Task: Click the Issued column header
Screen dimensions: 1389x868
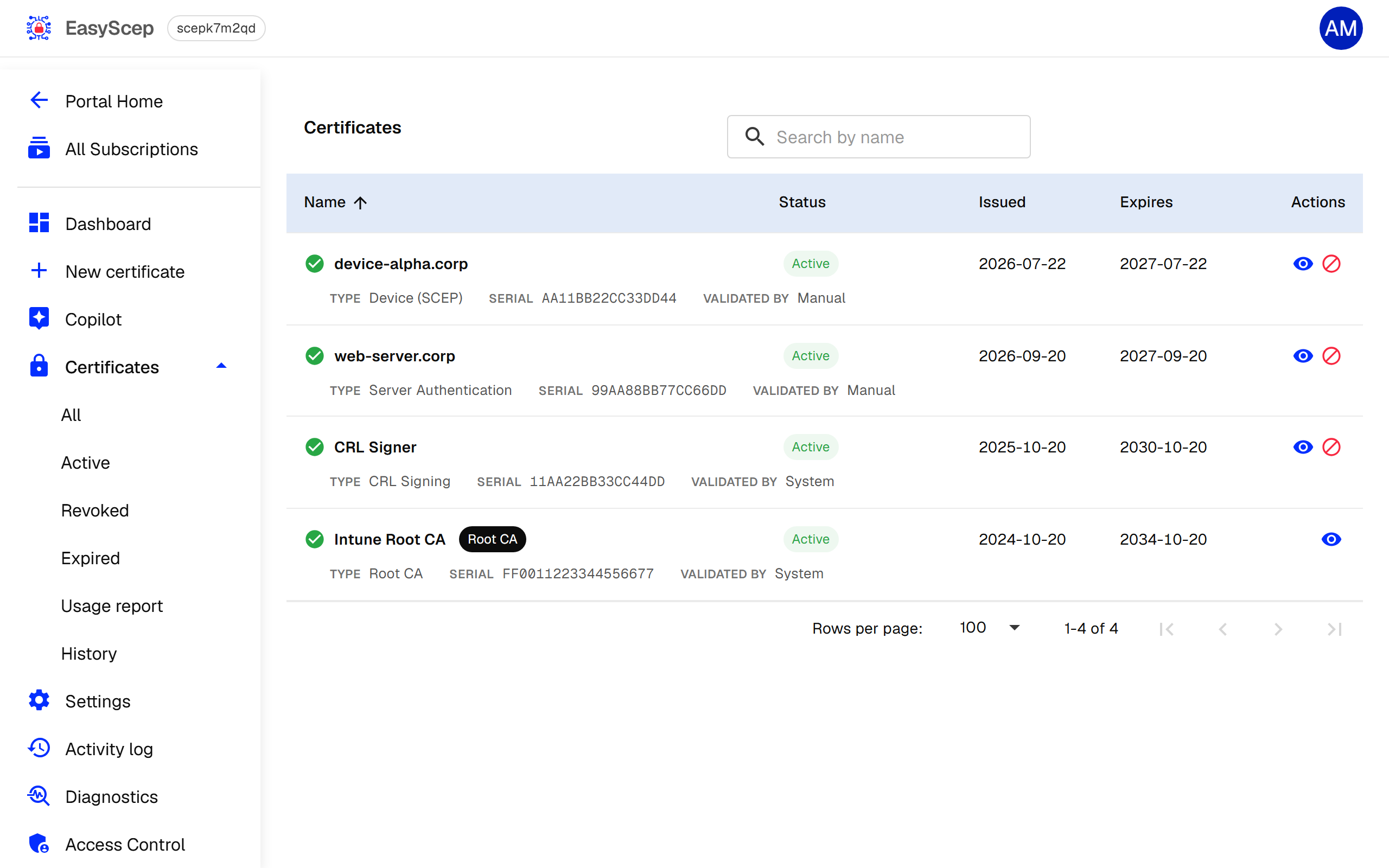Action: tap(1002, 202)
